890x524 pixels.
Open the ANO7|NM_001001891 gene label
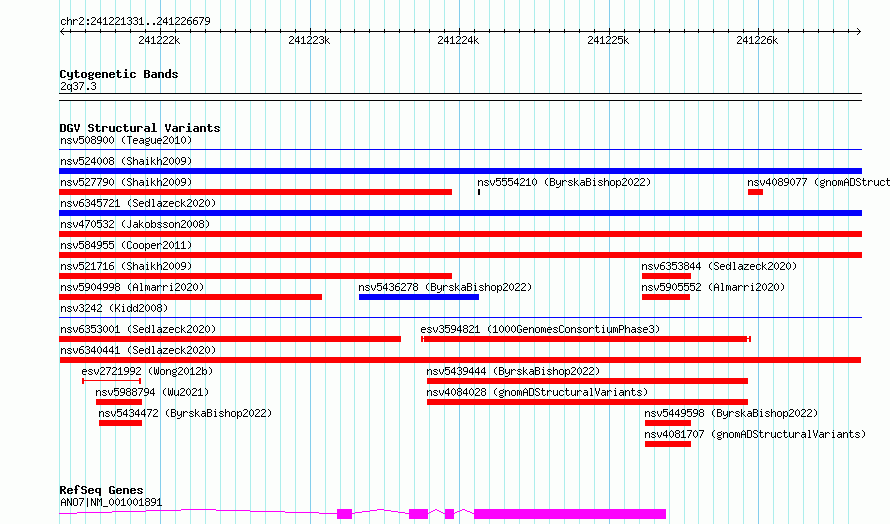click(111, 502)
